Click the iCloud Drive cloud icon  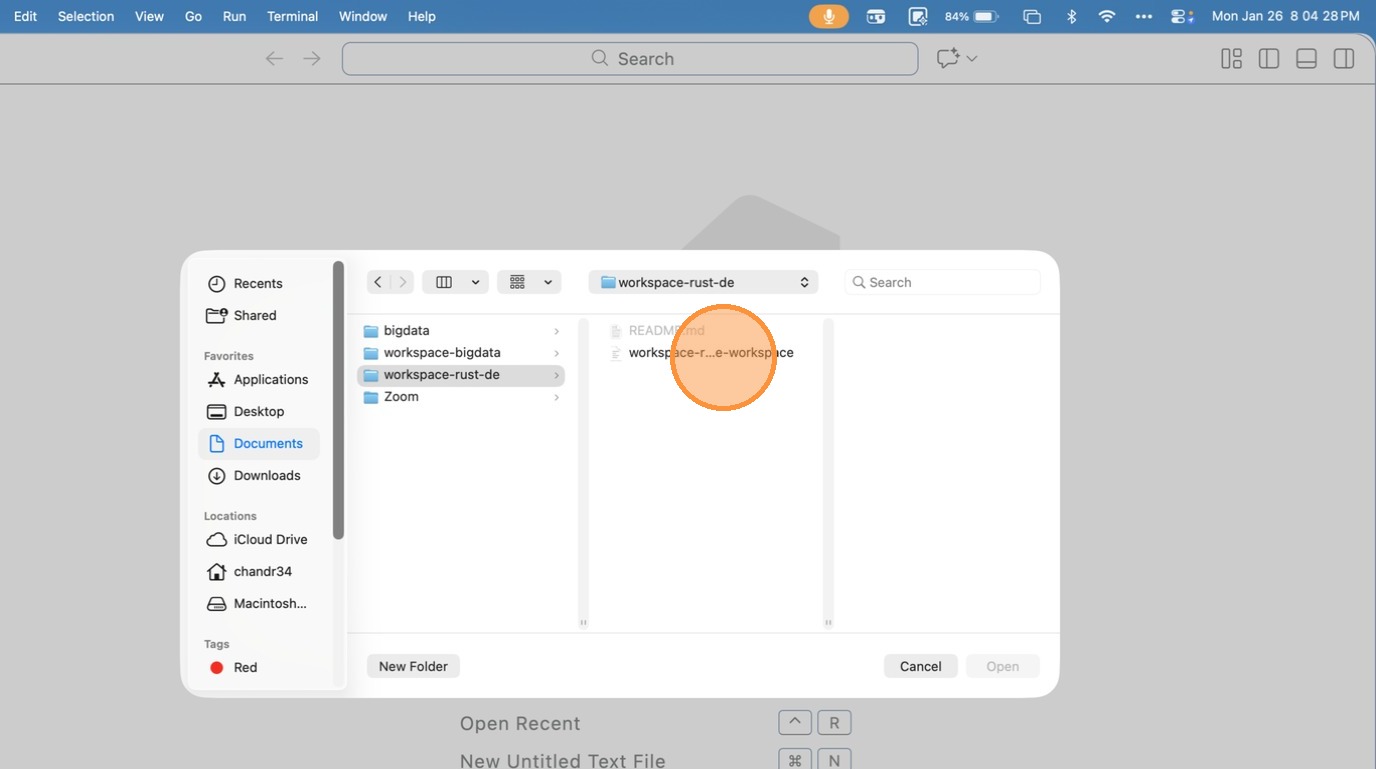tap(216, 540)
